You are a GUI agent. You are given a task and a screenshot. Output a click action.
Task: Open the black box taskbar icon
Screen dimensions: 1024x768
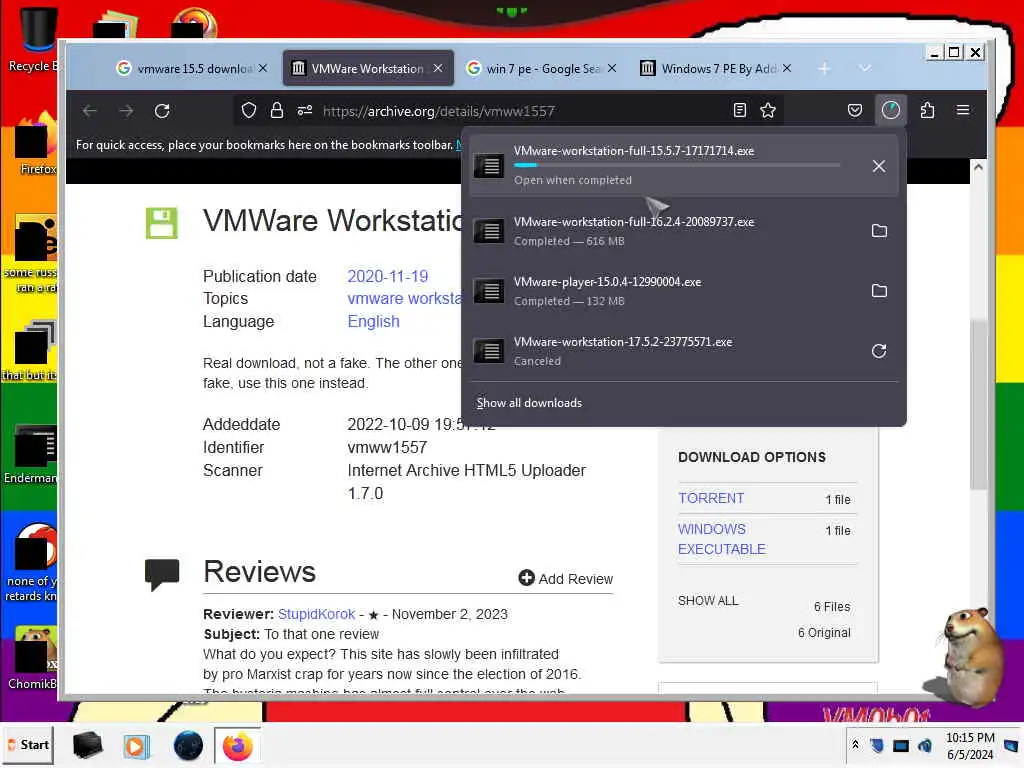(87, 745)
